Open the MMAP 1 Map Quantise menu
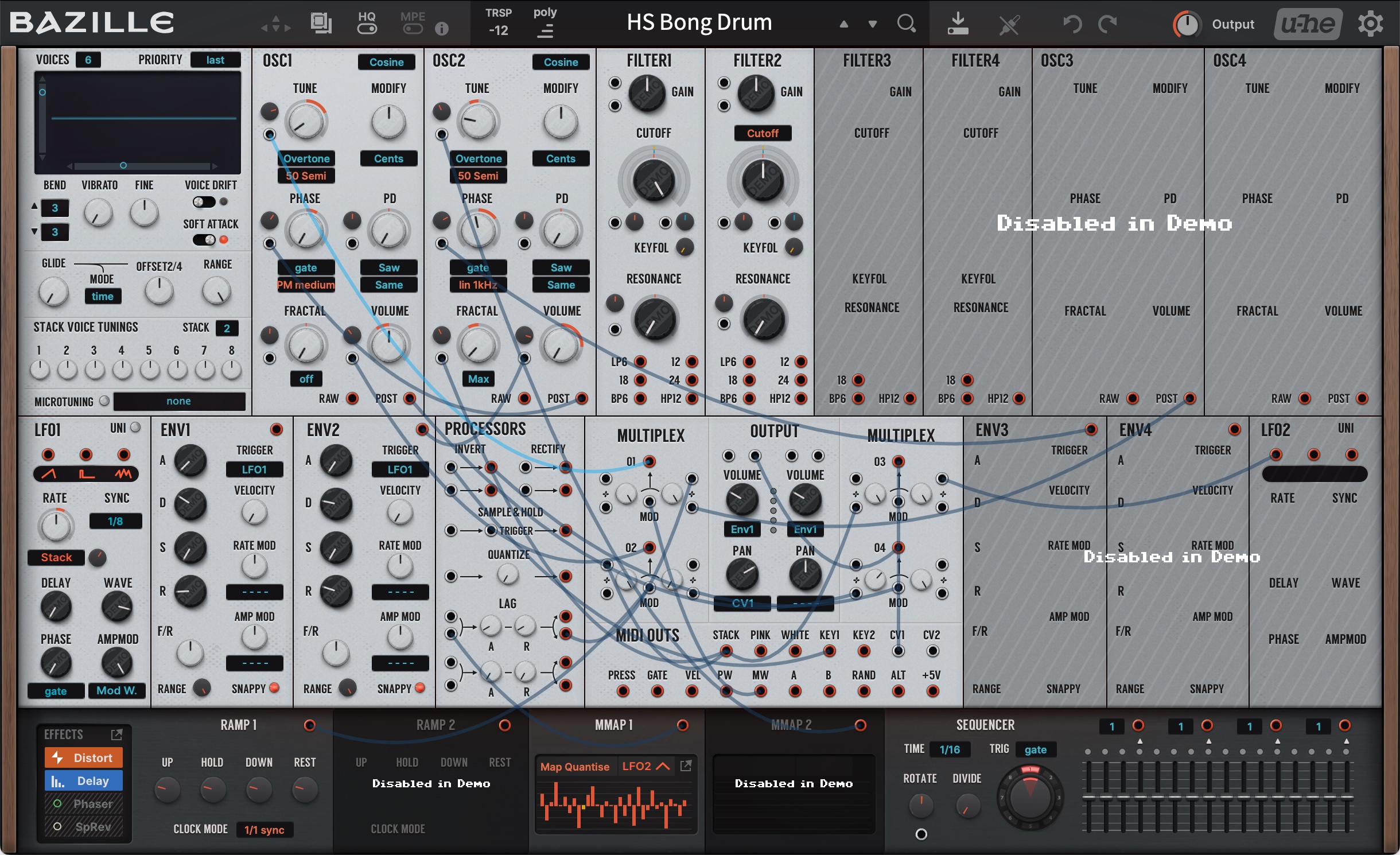 click(x=575, y=767)
